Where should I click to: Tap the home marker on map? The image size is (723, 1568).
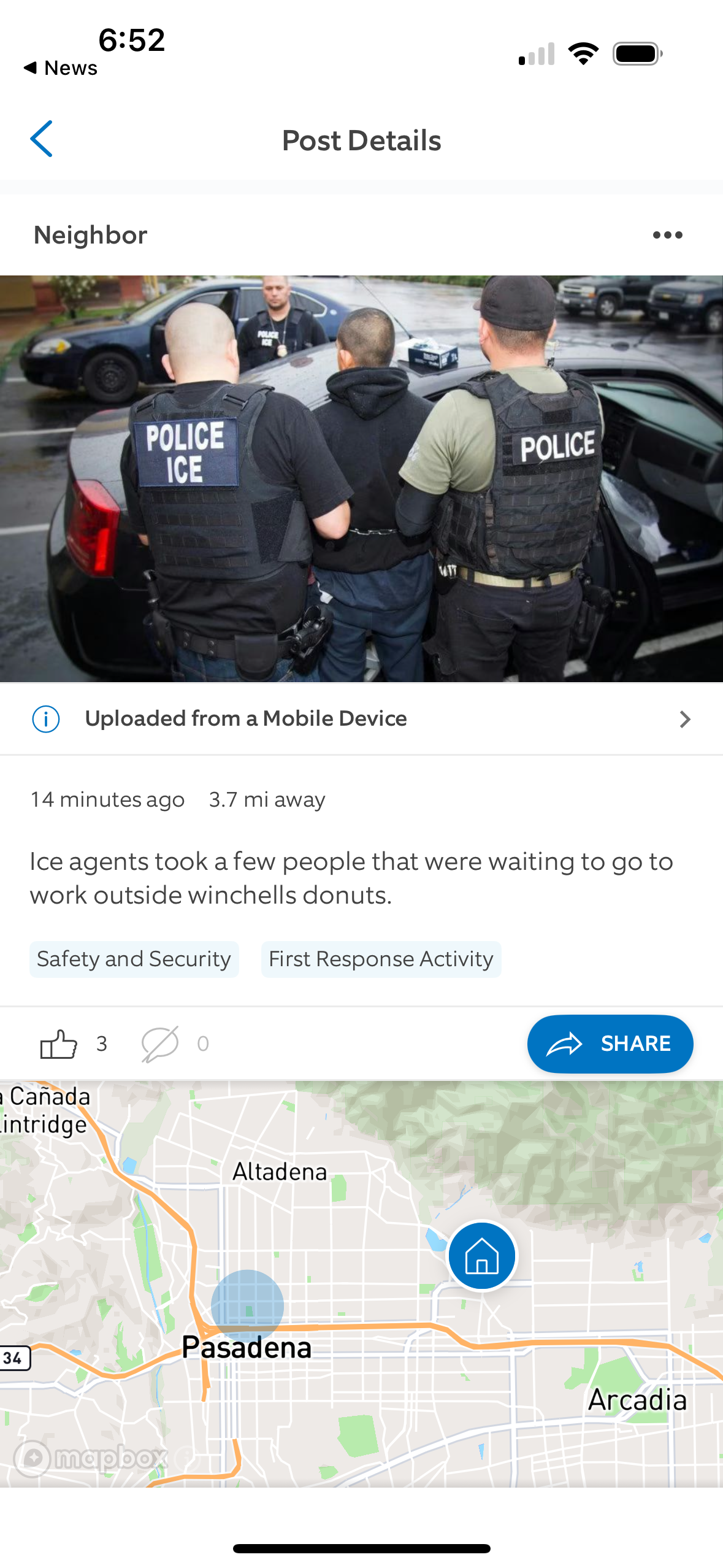point(482,1255)
